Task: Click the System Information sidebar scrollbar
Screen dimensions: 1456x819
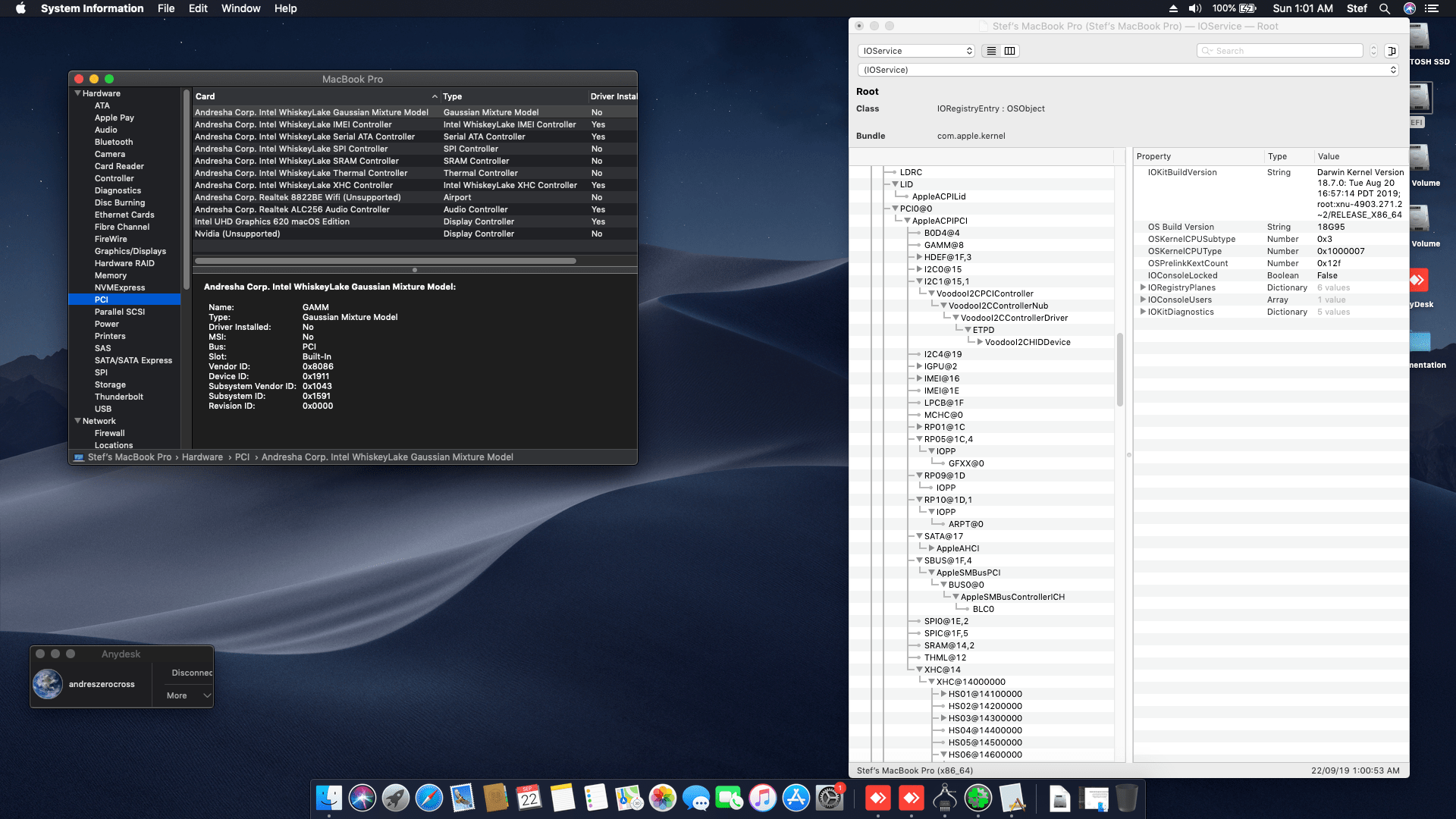Action: pyautogui.click(x=186, y=190)
